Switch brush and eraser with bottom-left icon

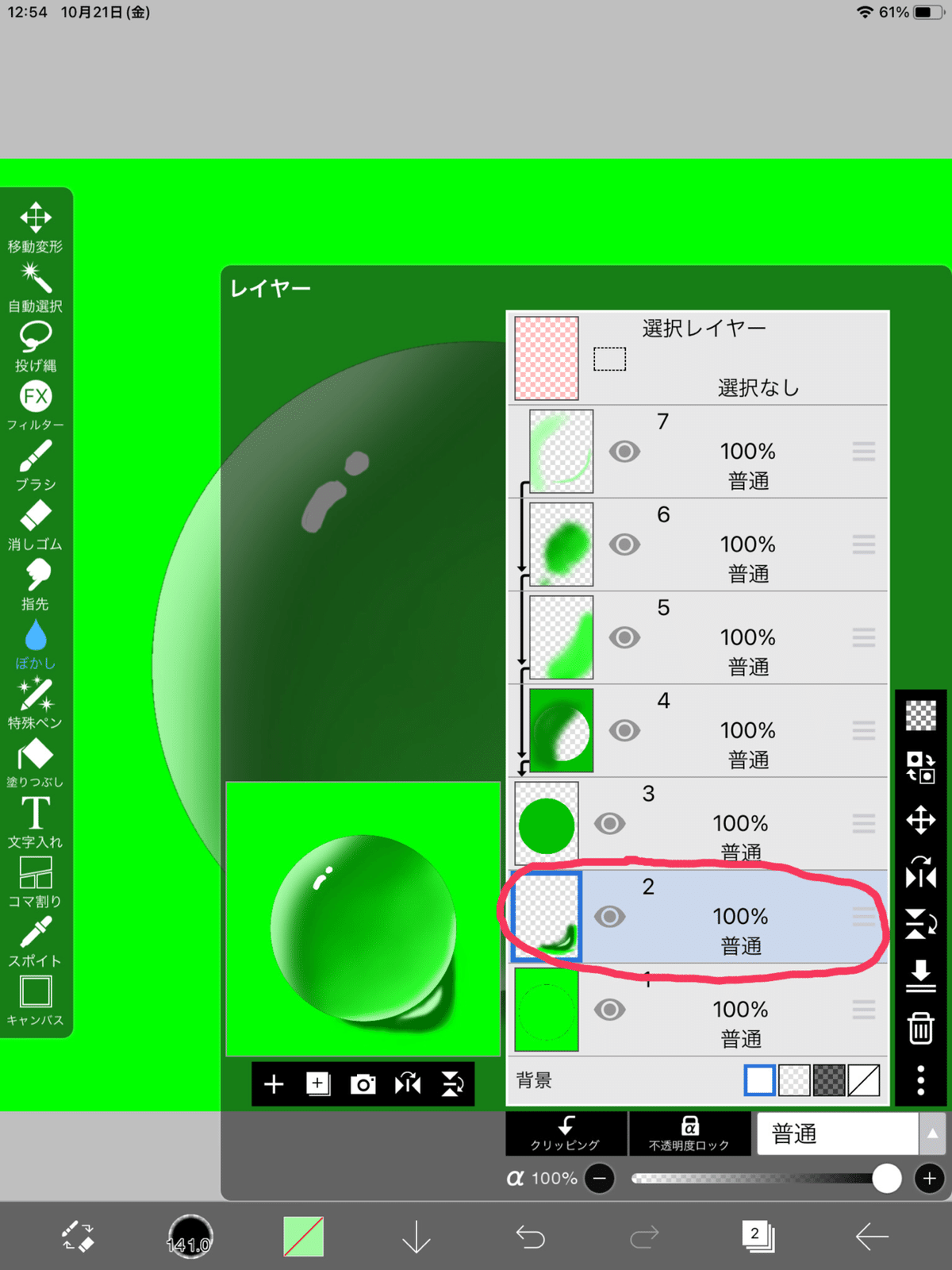(x=77, y=1237)
